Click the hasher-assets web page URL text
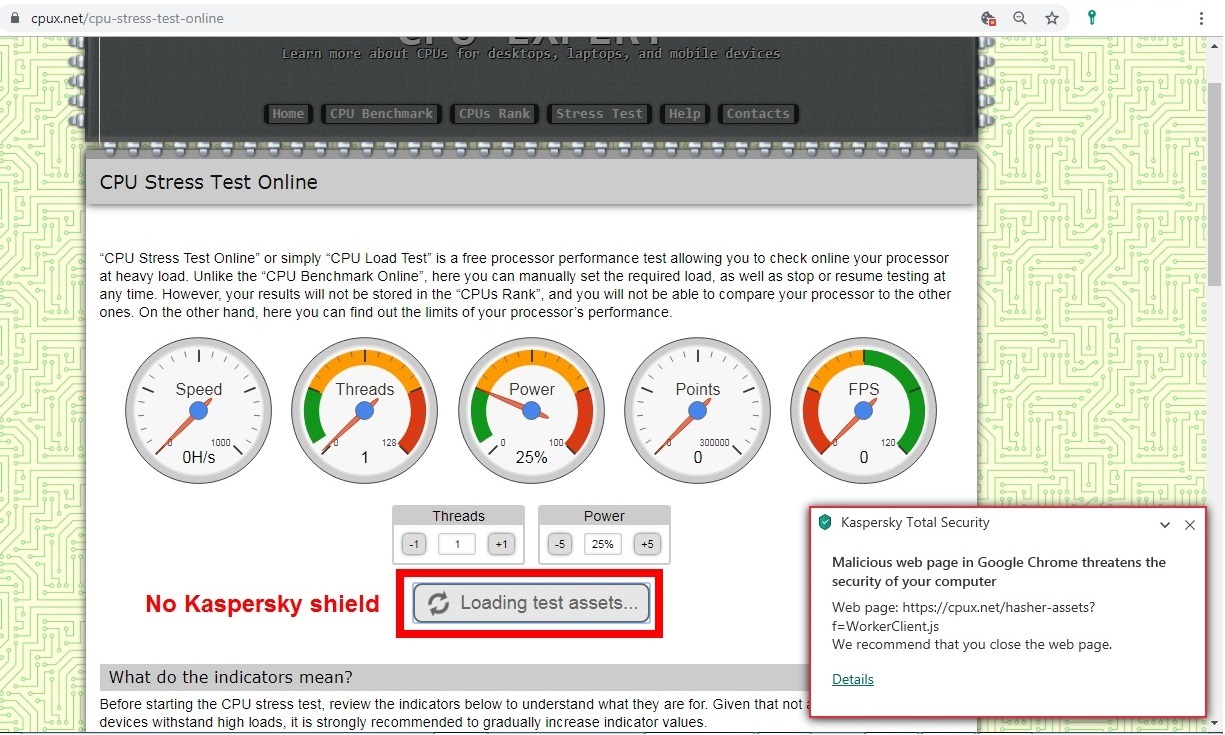 (x=964, y=616)
